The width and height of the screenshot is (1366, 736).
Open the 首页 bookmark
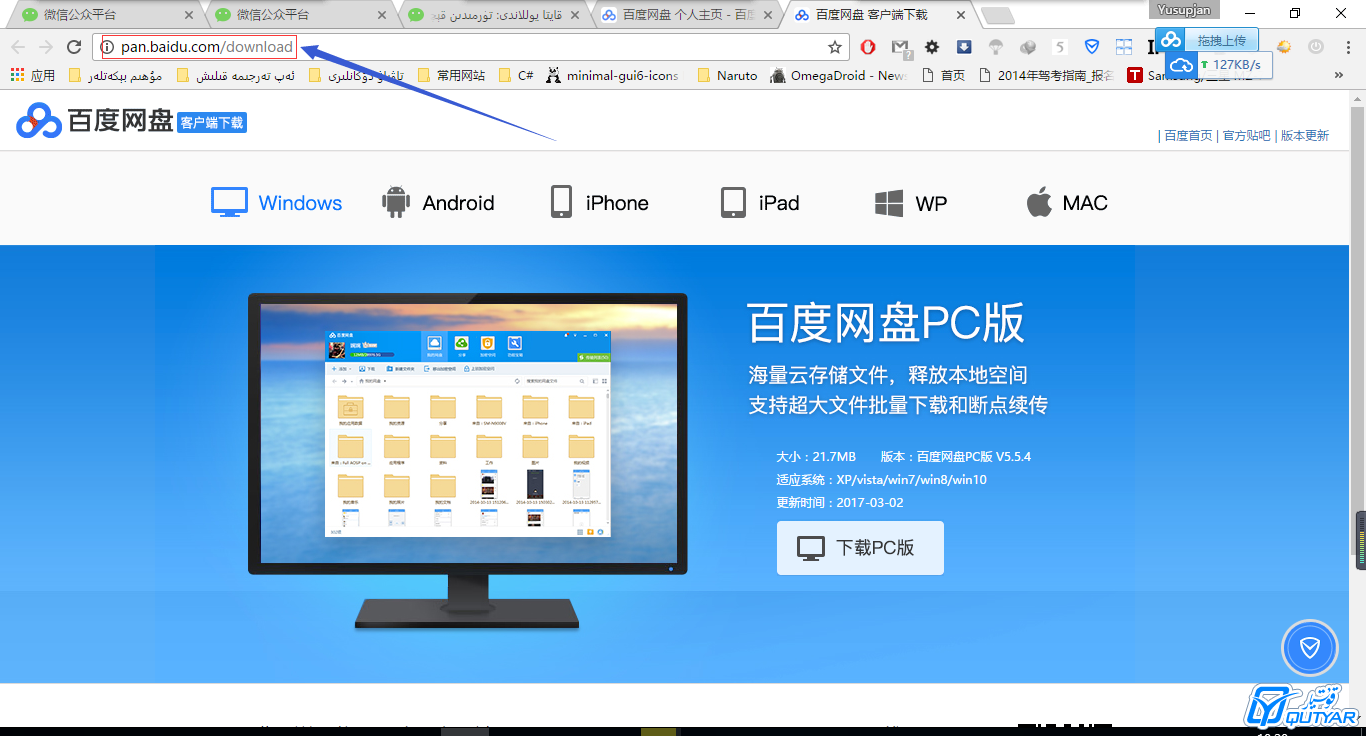(x=943, y=75)
